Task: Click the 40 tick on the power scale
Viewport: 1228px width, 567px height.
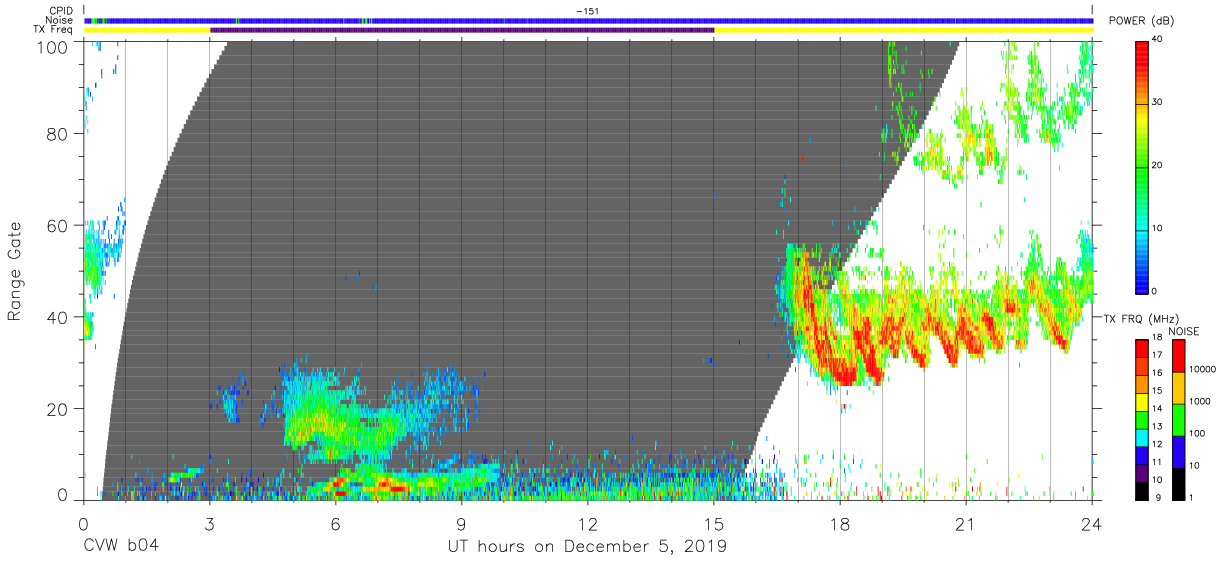Action: coord(1157,39)
